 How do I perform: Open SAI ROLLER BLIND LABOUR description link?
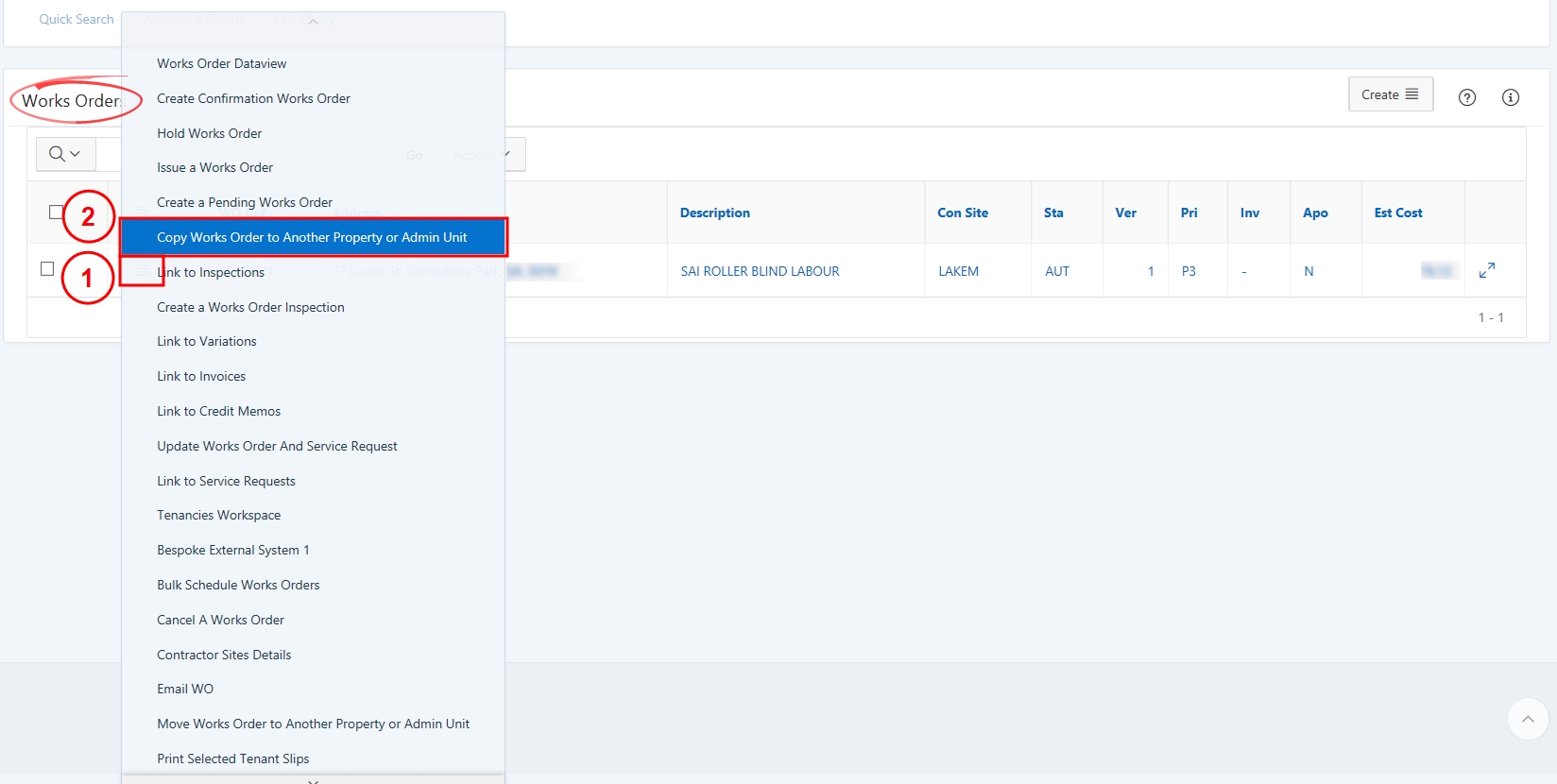point(760,271)
